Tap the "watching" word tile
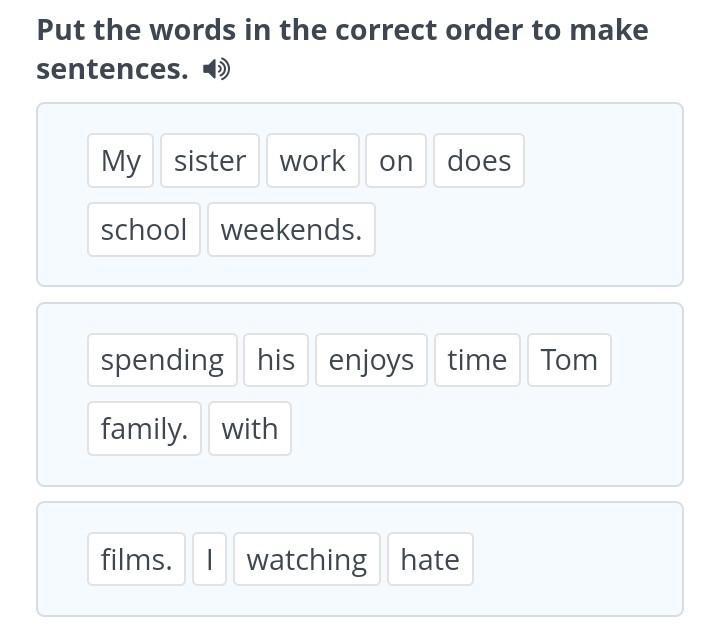Image resolution: width=720 pixels, height=636 pixels. tap(307, 560)
